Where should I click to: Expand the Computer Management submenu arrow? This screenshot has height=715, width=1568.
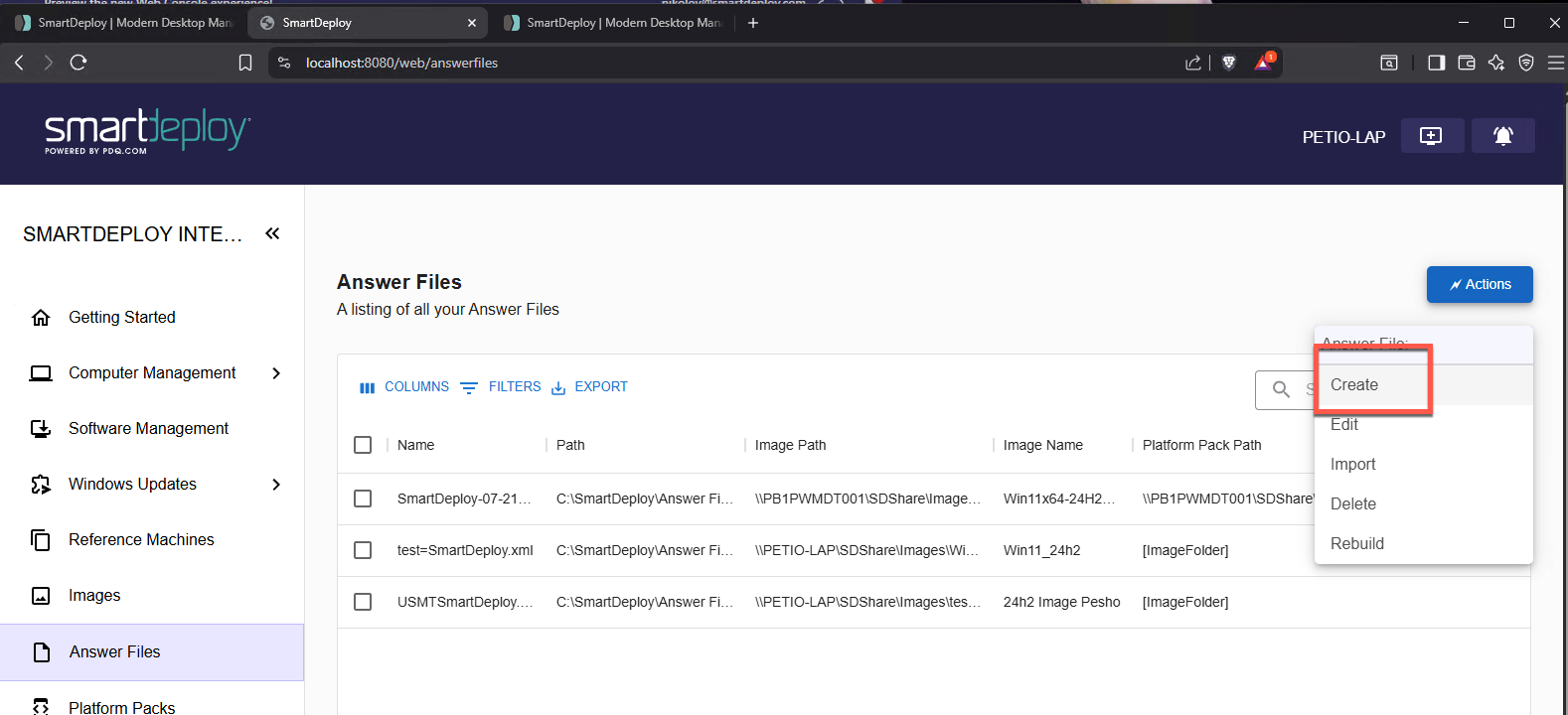click(276, 373)
